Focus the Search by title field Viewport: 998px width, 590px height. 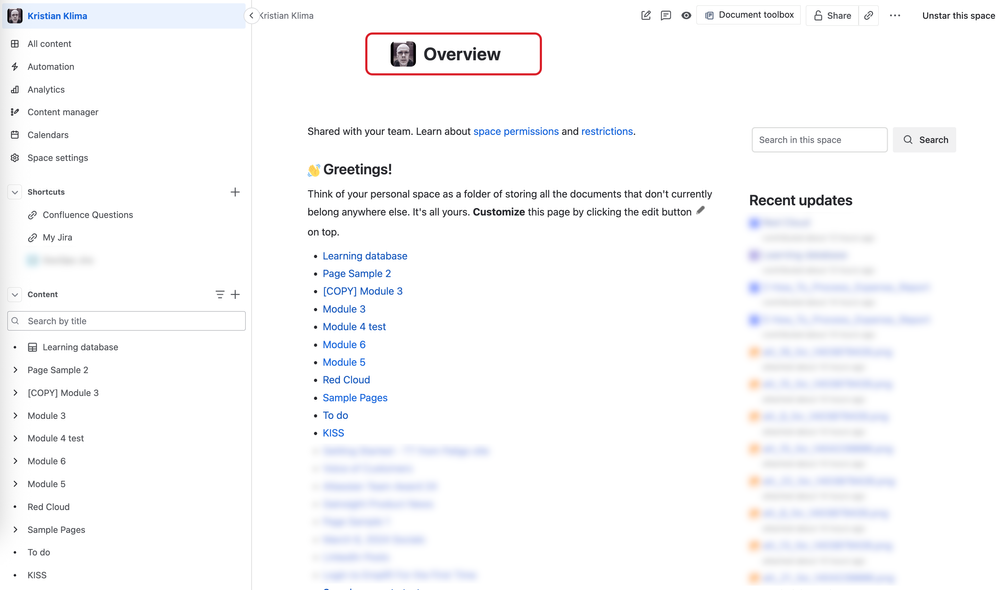point(126,321)
